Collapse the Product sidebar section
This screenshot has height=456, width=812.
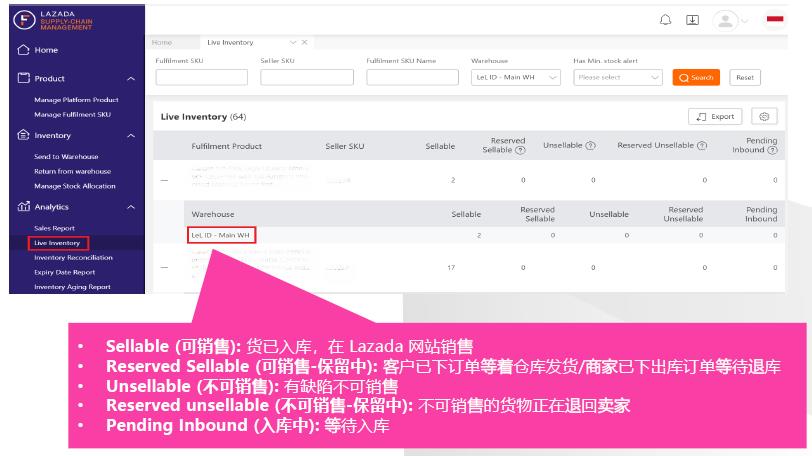(x=131, y=79)
